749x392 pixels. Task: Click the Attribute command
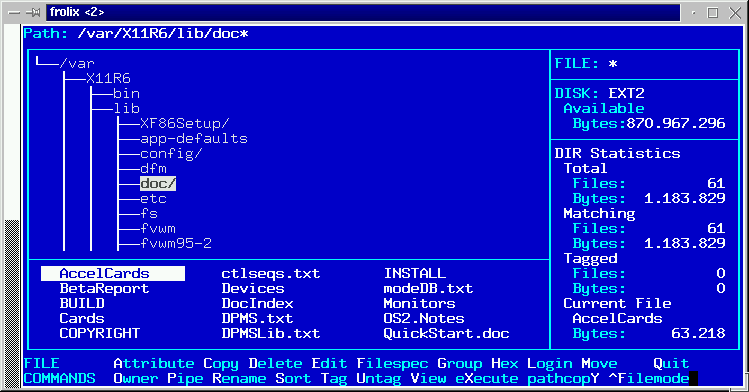click(x=153, y=364)
